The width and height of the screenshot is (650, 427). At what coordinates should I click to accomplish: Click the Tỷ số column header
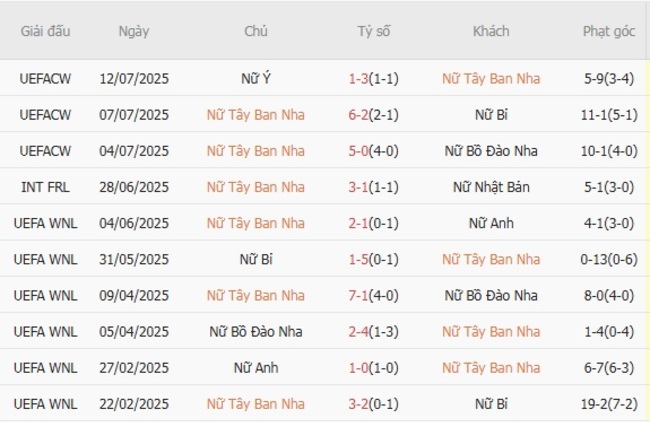374,31
